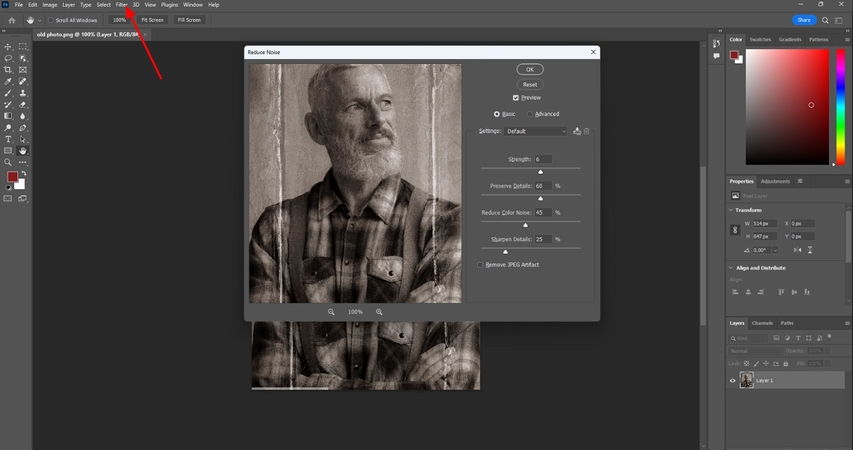Viewport: 853px width, 450px height.
Task: Select the Advanced radio button
Action: click(x=530, y=114)
